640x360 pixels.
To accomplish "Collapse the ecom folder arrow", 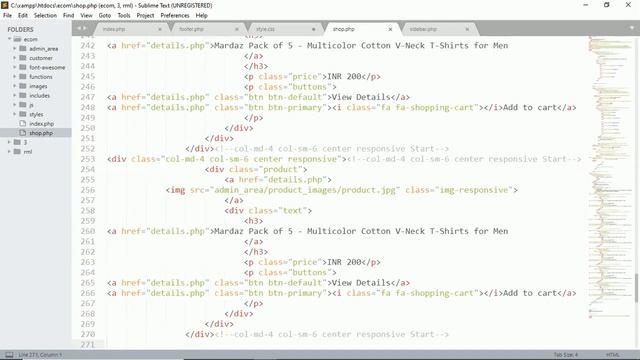I will point(9,39).
